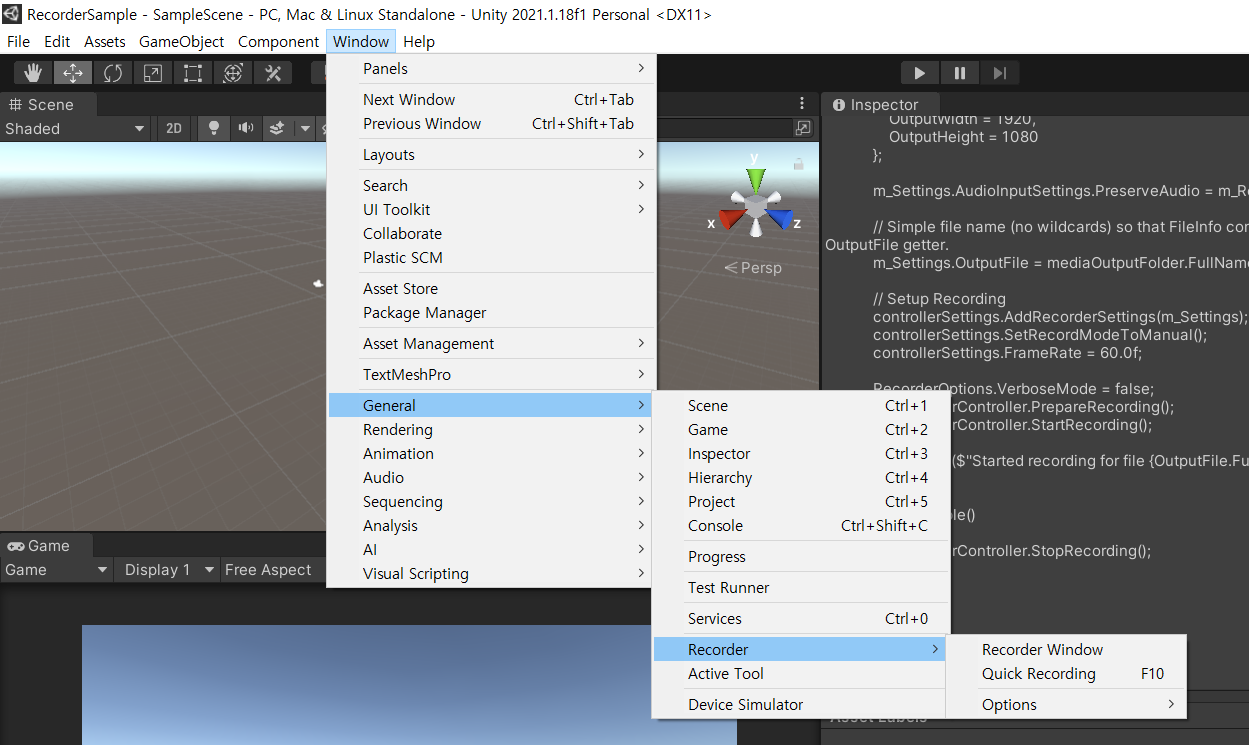
Task: Click the Scene orientation gizmo cube
Action: click(x=757, y=206)
